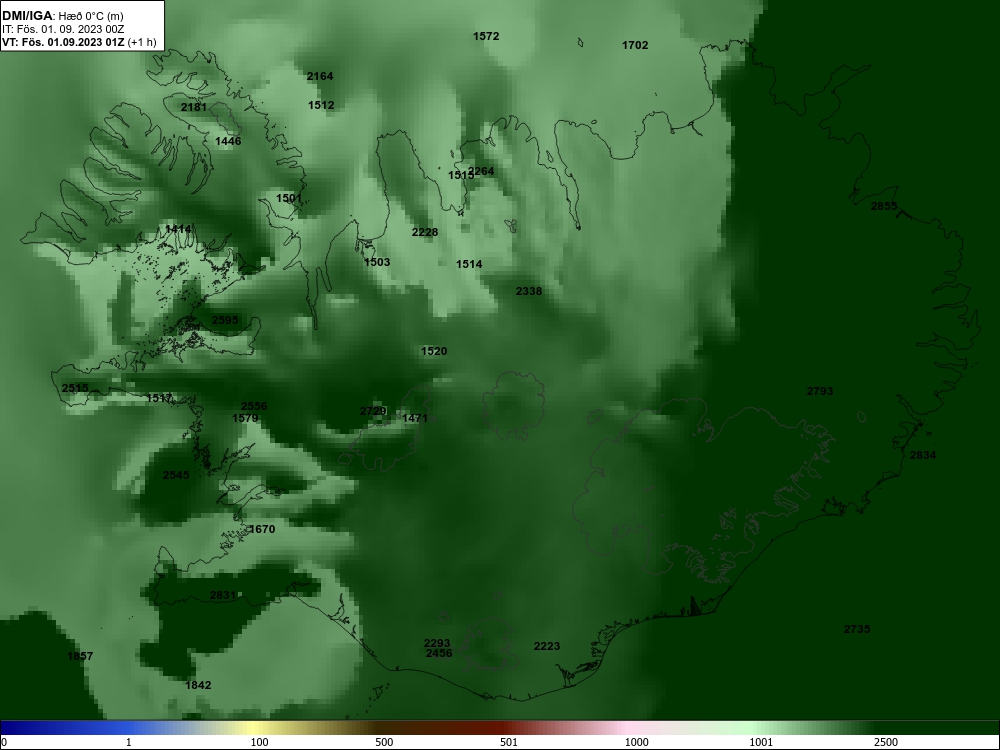Click the offshore value 1857
This screenshot has width=1000, height=750.
pyautogui.click(x=80, y=656)
